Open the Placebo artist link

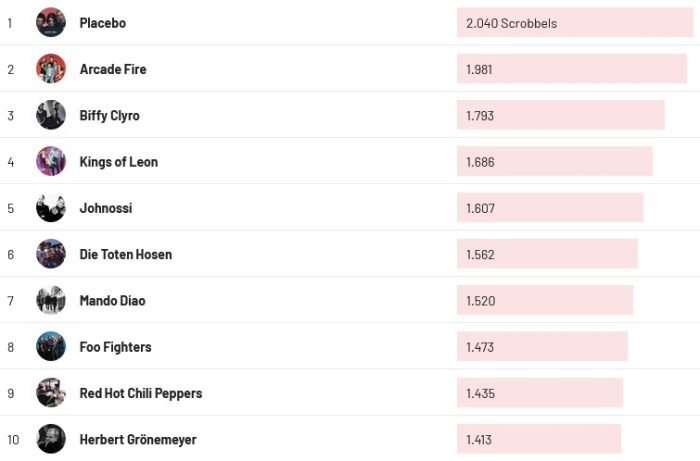coord(103,23)
